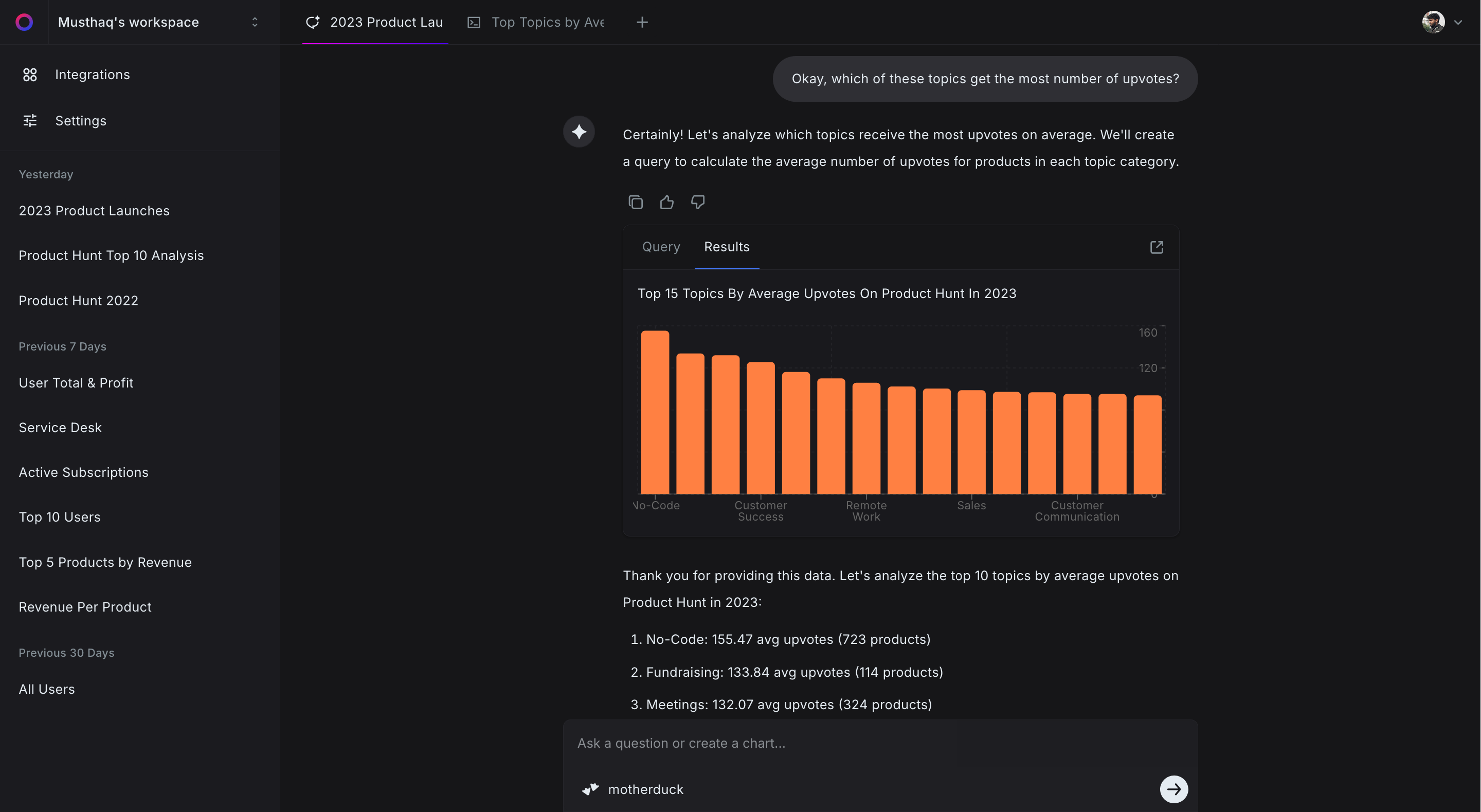Screen dimensions: 1481x812
Task: Click the thumbs up icon on response
Action: tap(666, 202)
